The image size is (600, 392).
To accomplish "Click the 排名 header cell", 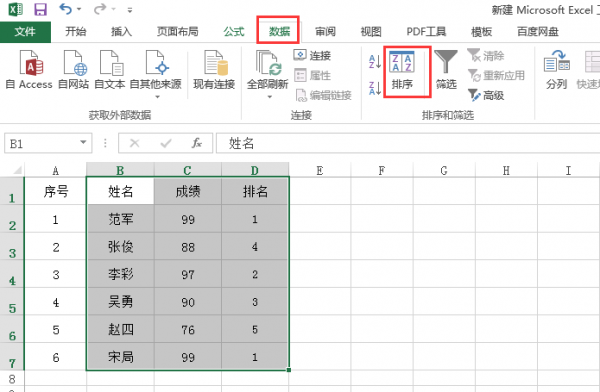I will click(x=255, y=191).
